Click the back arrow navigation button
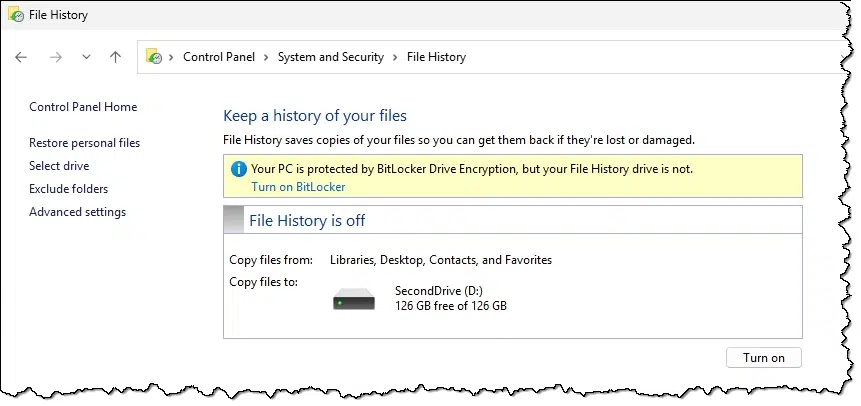Screen dimensions: 861x406 (x=21, y=57)
